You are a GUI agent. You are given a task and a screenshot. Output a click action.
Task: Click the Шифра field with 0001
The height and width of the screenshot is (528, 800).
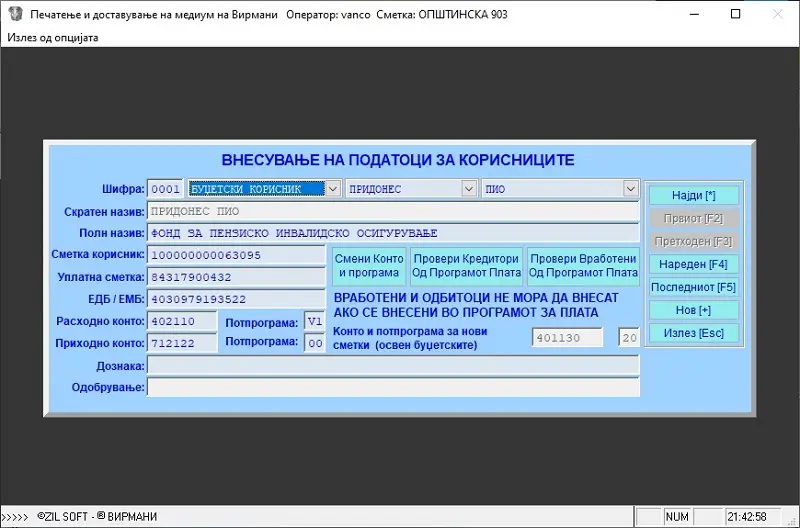165,189
